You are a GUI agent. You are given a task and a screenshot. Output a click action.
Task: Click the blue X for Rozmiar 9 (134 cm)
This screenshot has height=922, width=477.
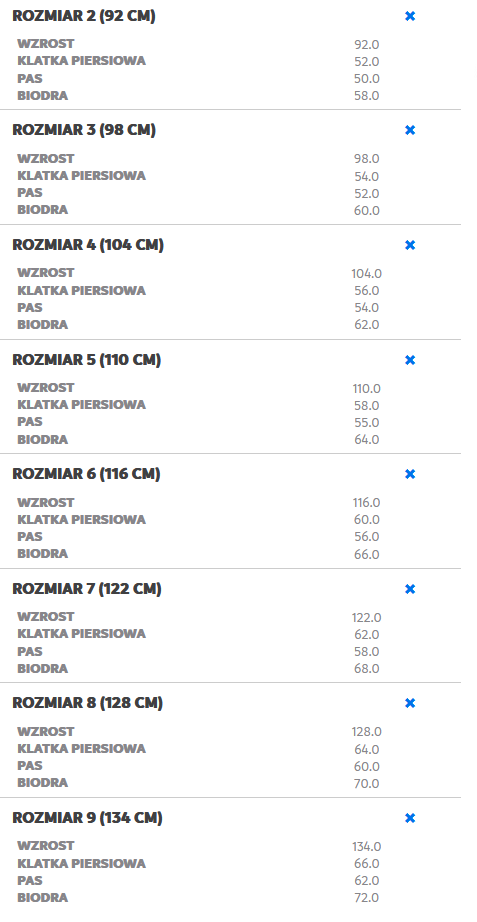click(x=410, y=818)
